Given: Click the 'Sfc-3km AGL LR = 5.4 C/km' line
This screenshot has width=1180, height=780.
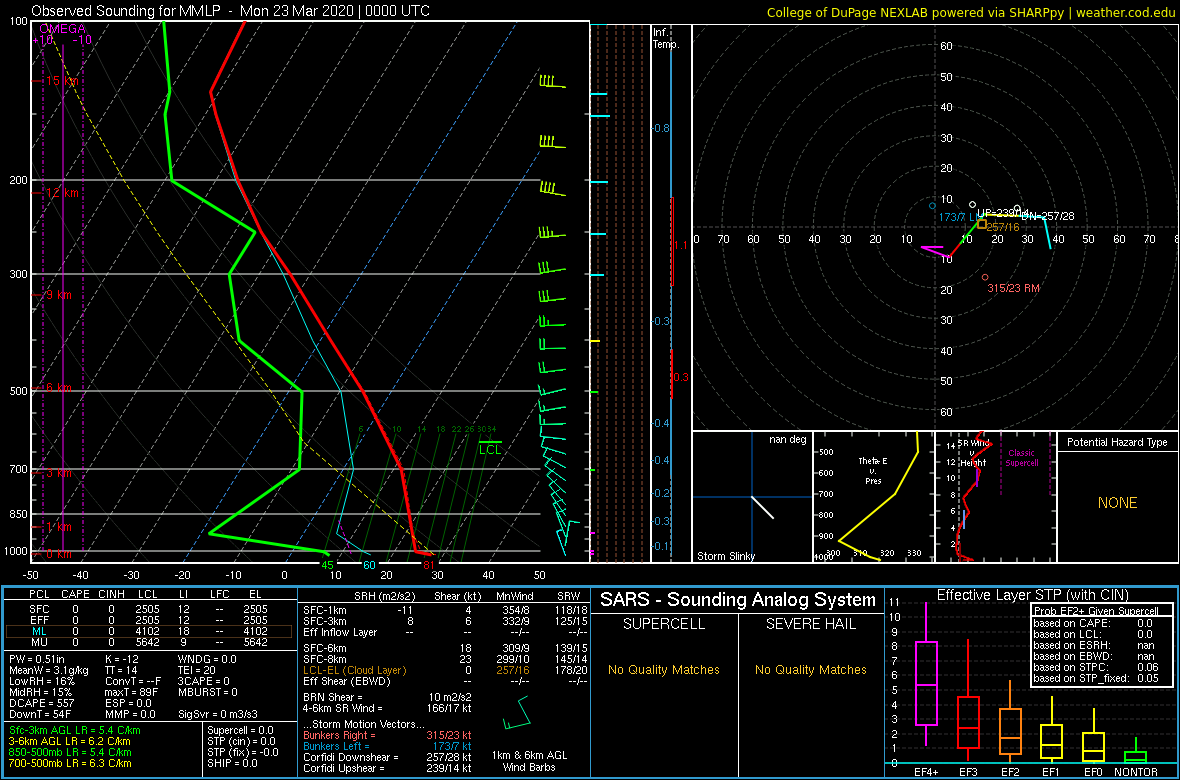Looking at the screenshot, I should [x=74, y=731].
